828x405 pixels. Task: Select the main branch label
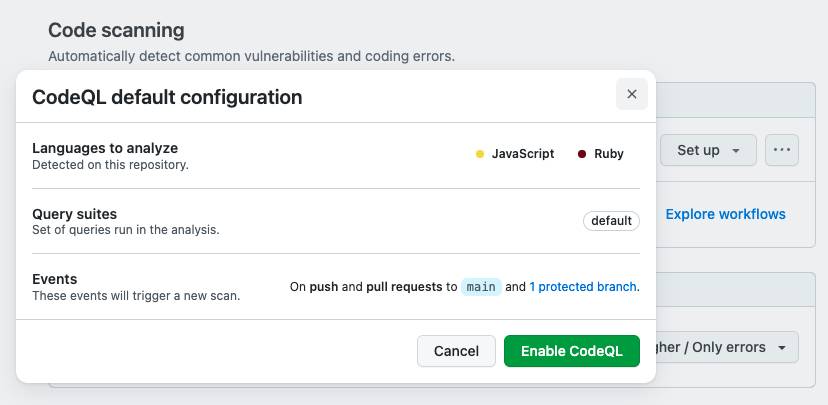[x=481, y=286]
